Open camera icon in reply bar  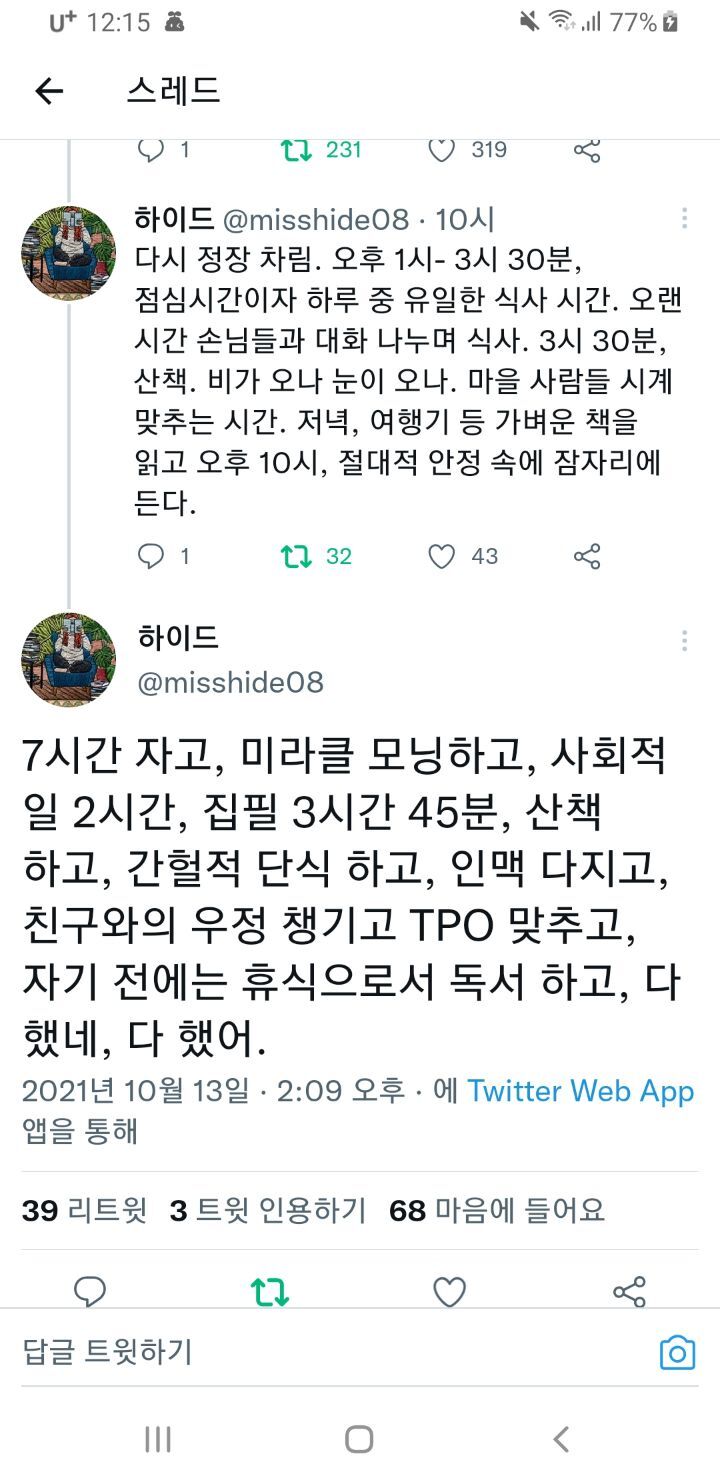(x=677, y=1353)
